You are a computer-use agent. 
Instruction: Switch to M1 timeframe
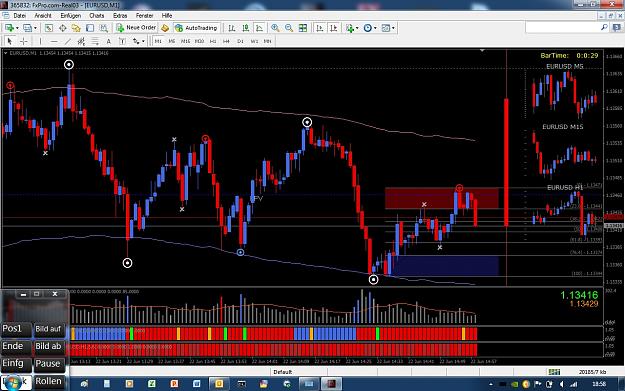pyautogui.click(x=158, y=41)
